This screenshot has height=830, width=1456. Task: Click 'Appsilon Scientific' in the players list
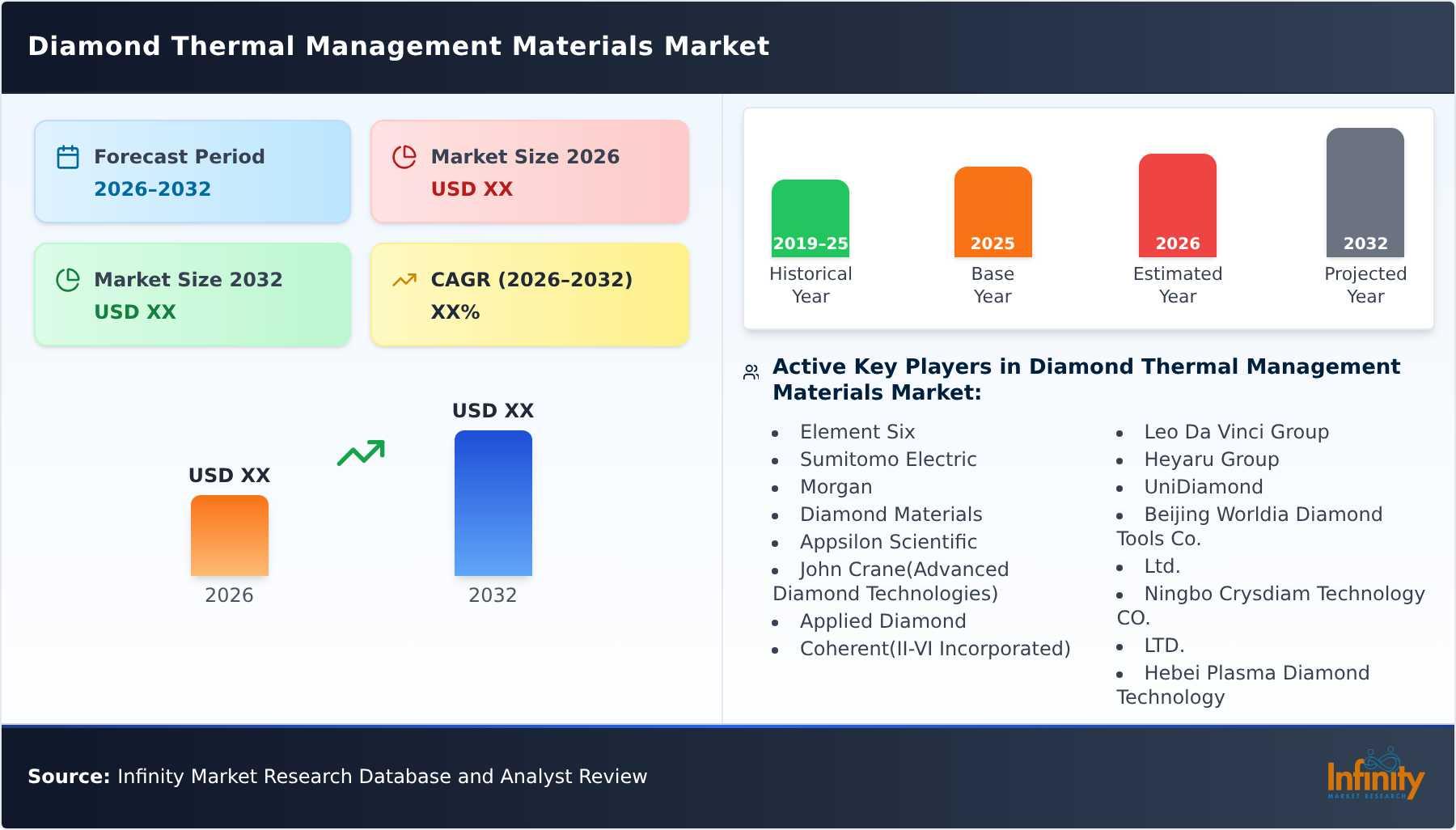tap(888, 542)
